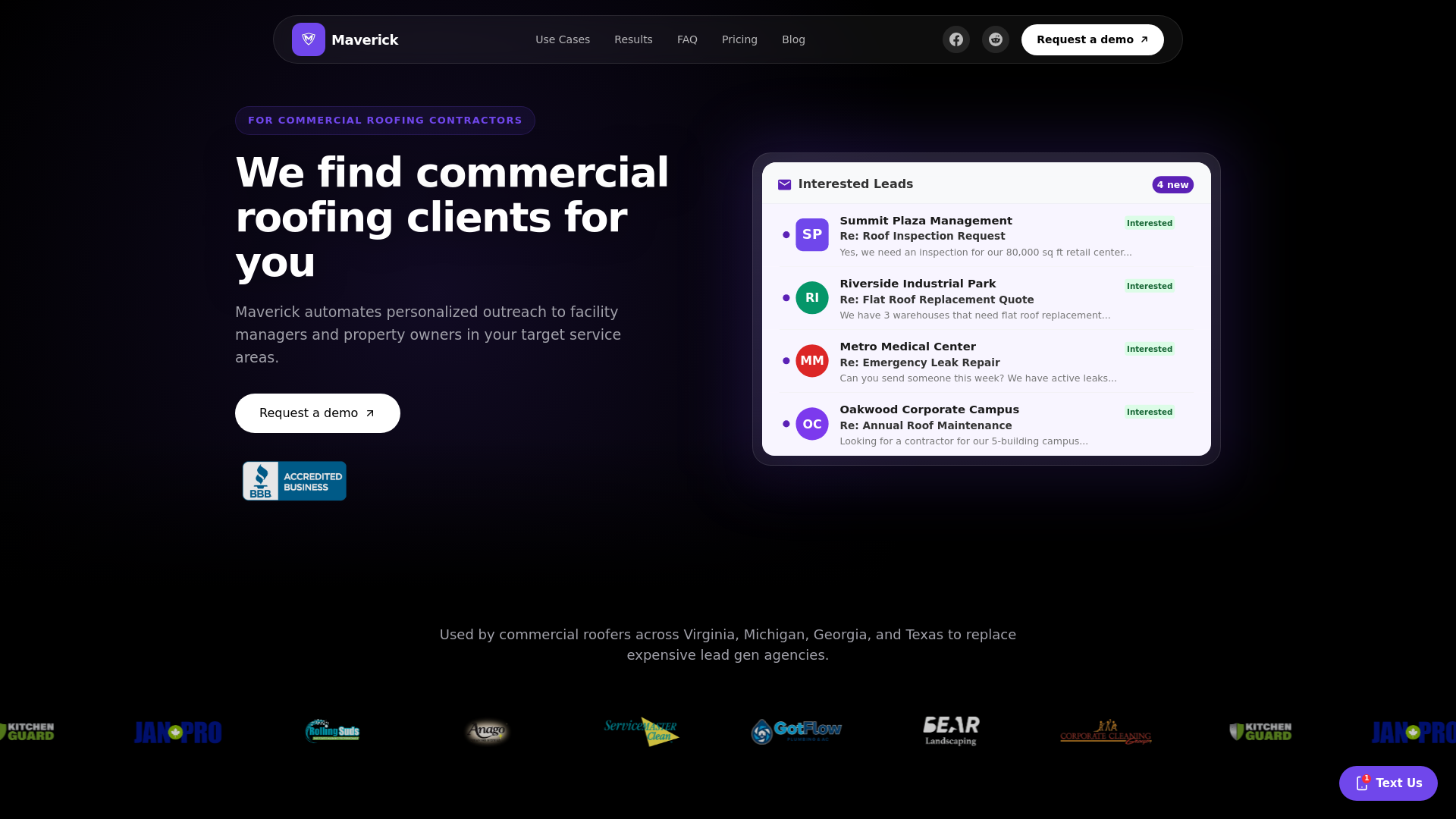Open the Reddit social icon
Viewport: 1456px width, 819px height.
coord(996,39)
